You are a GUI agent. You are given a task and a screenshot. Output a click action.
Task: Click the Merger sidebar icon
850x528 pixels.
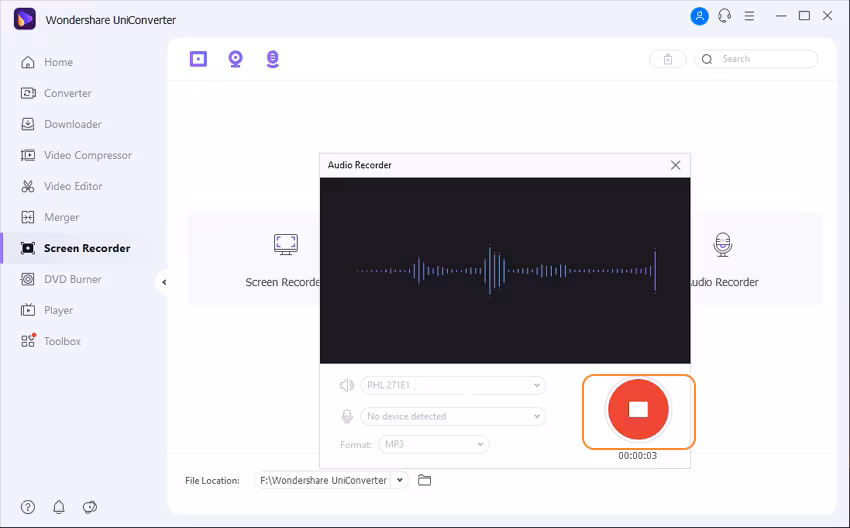tap(28, 217)
